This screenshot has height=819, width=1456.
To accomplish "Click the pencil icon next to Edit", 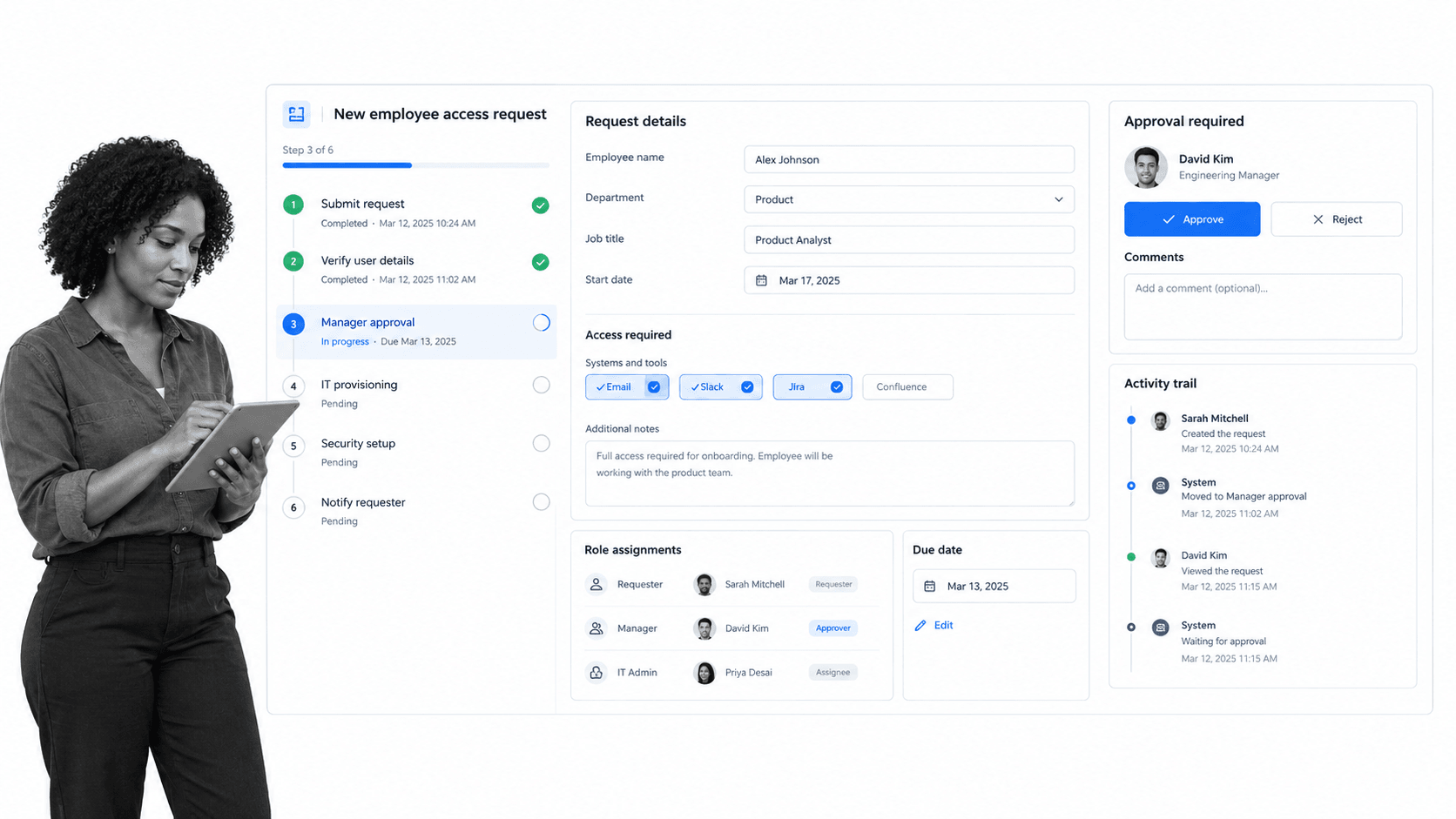I will pos(920,626).
